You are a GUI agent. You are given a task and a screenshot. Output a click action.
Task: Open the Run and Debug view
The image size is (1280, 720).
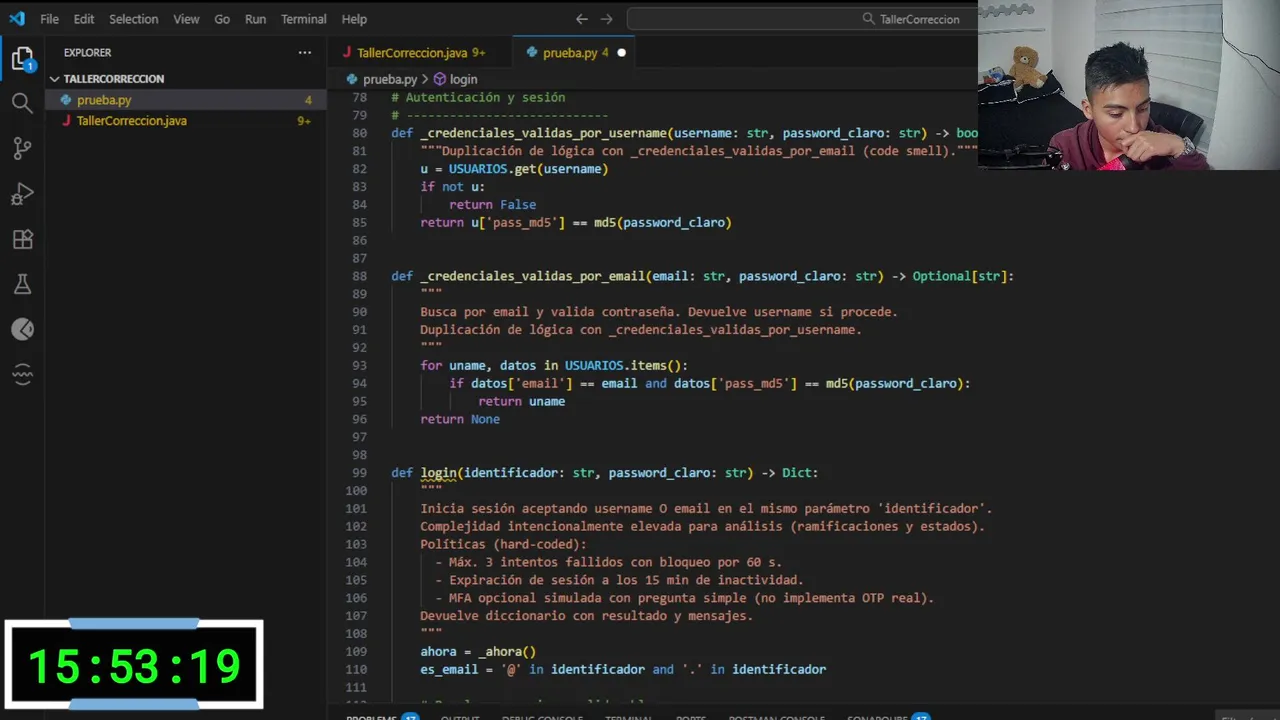[22, 194]
